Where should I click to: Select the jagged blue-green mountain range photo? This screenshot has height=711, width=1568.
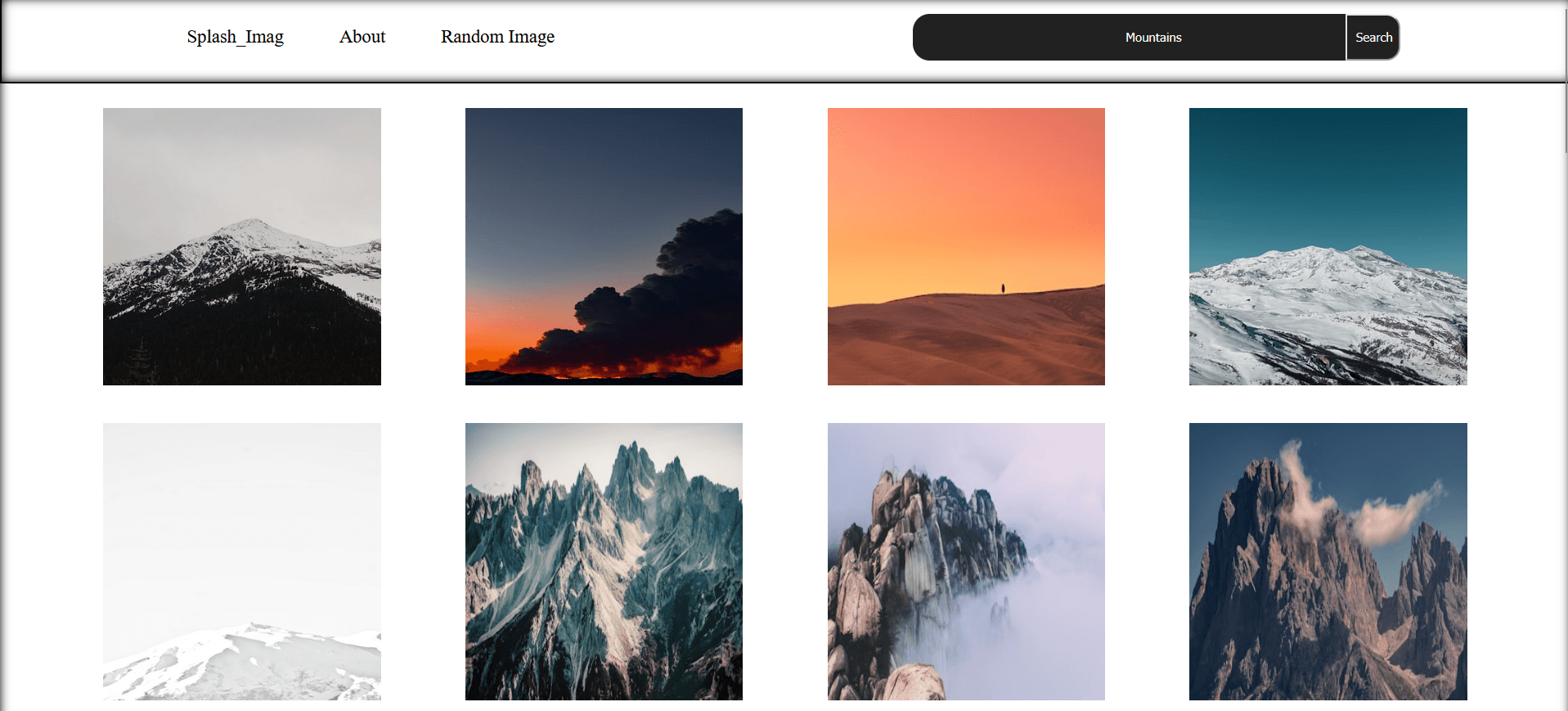[604, 561]
